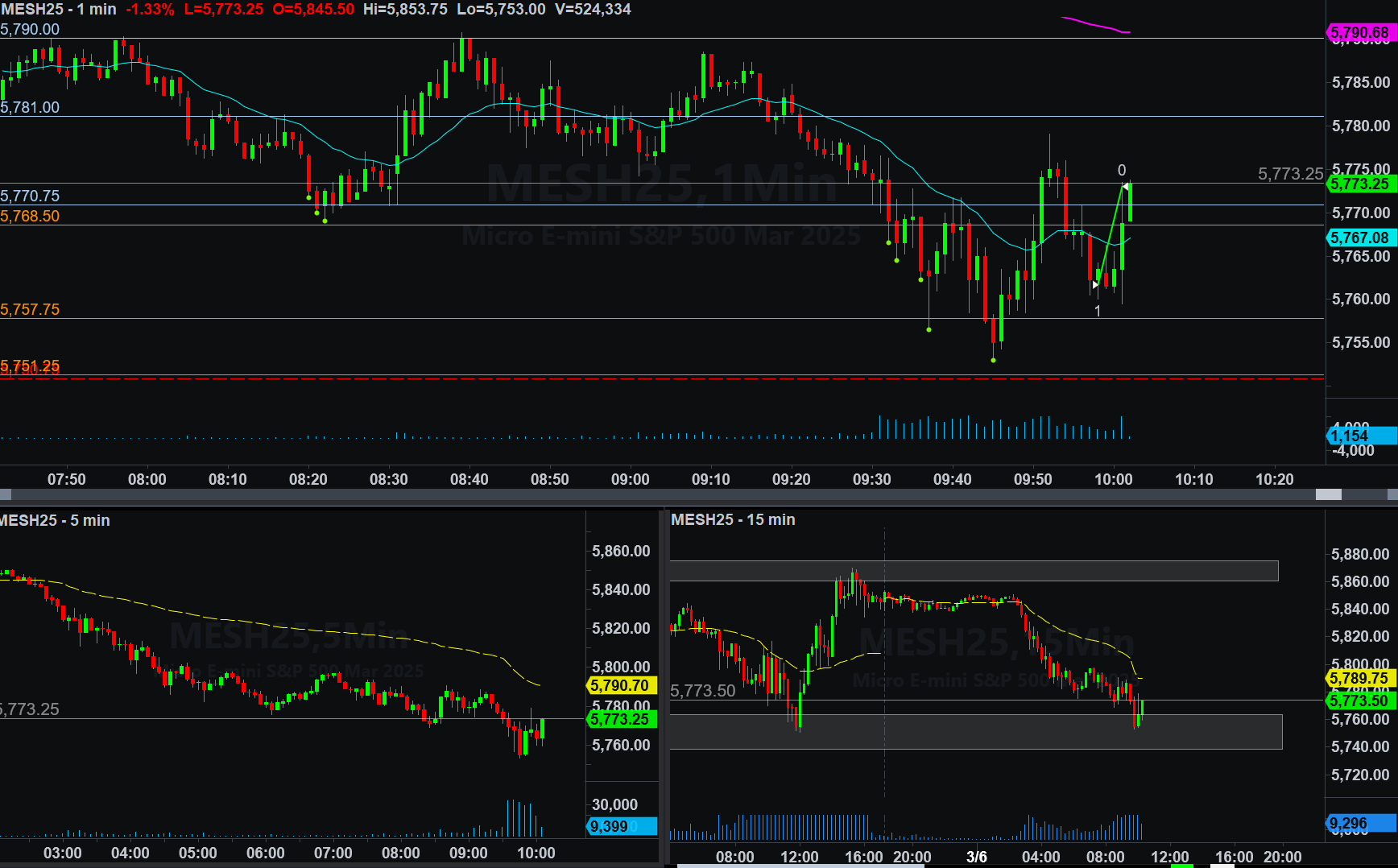Select the drawing anchor labeled 1
Viewport: 1398px width, 868px height.
point(1098,311)
